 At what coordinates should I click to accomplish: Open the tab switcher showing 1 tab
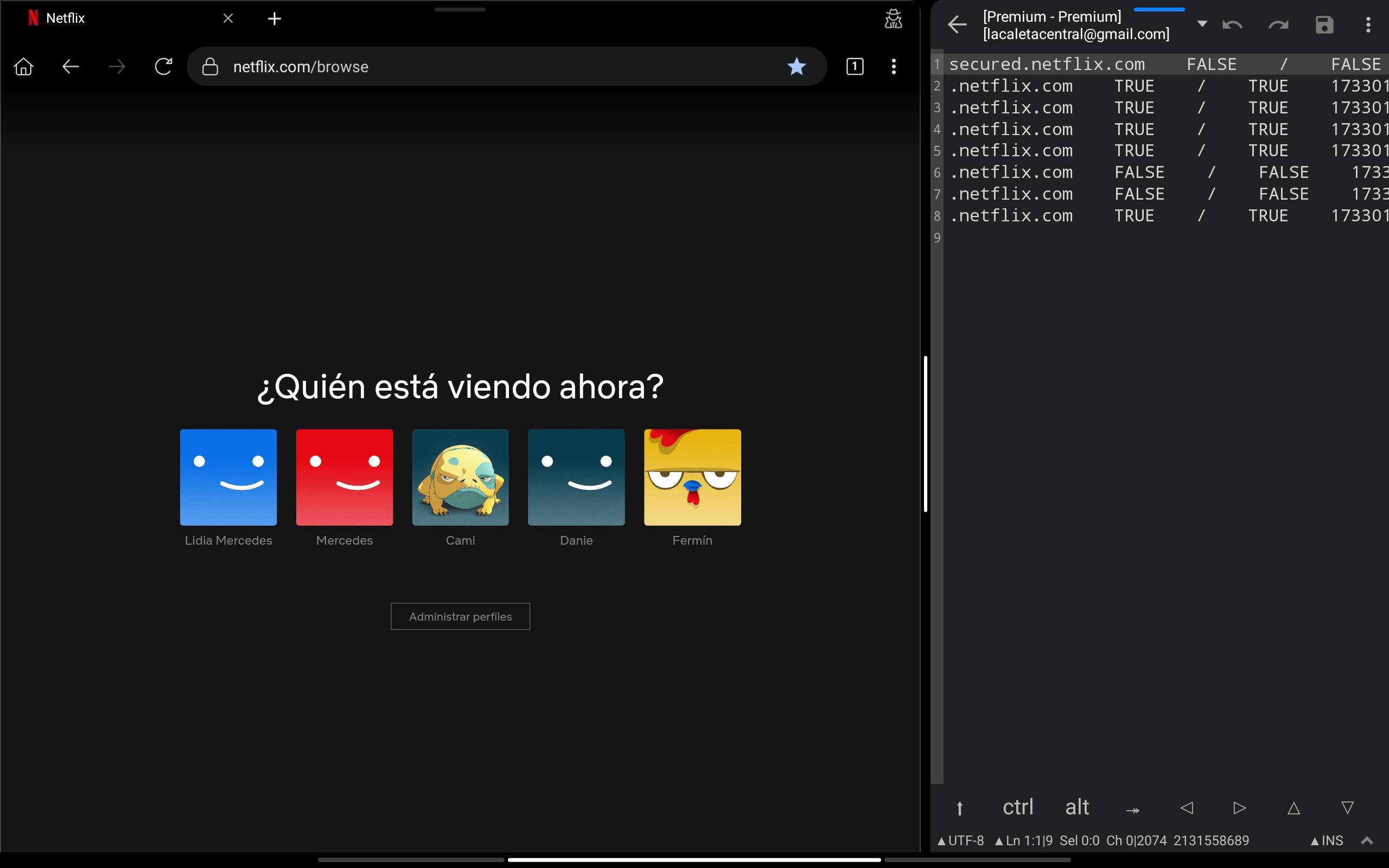855,67
